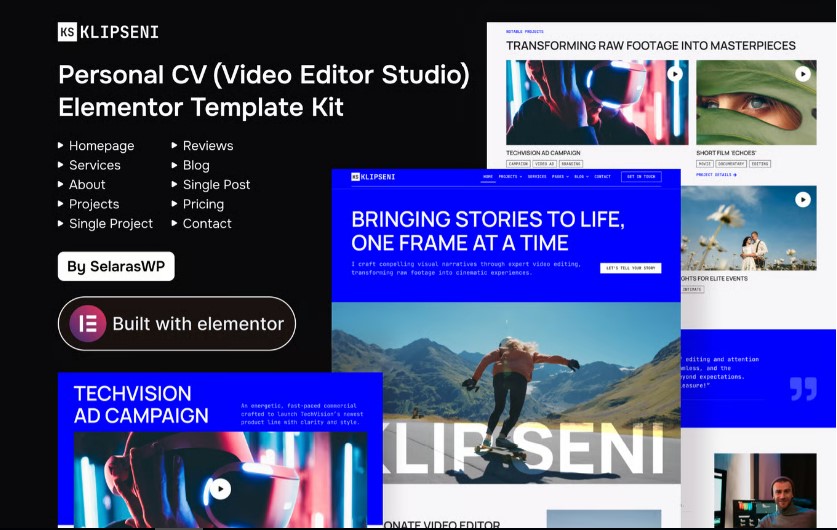Viewport: 837px width, 530px height.
Task: Open the Services menu item in the navbar
Action: (537, 177)
